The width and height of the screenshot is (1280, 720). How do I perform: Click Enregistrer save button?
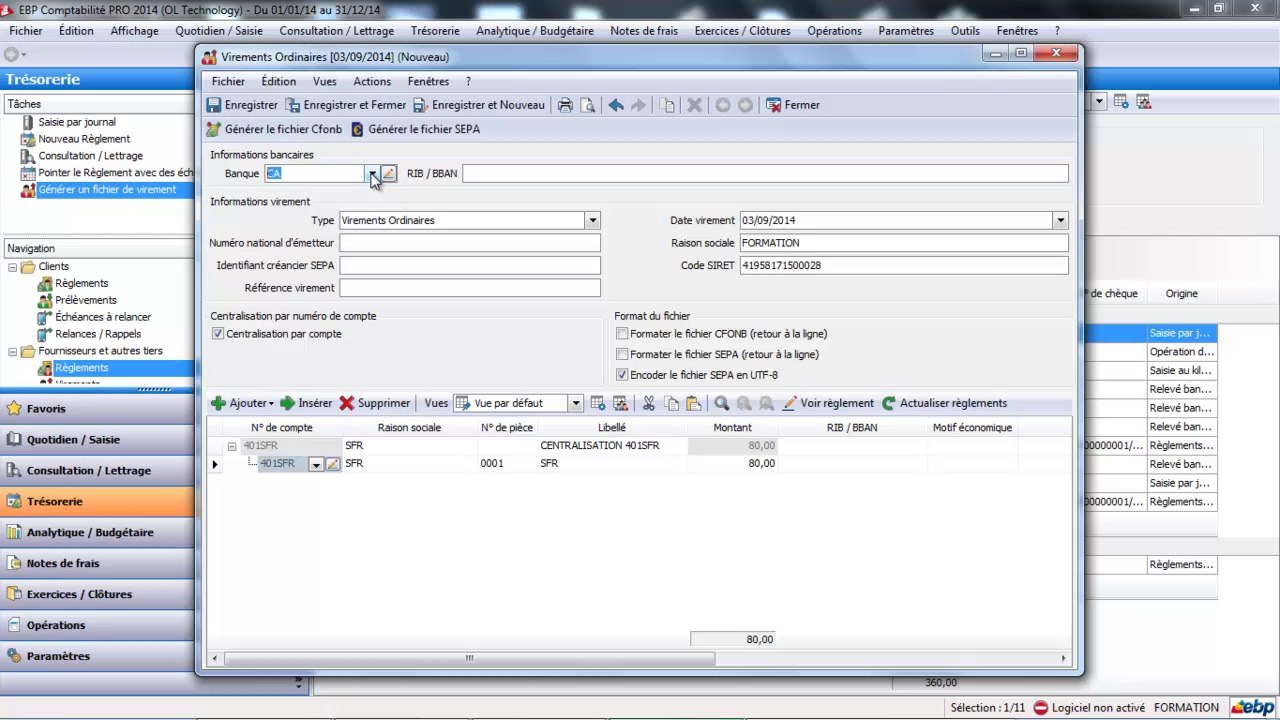(242, 105)
